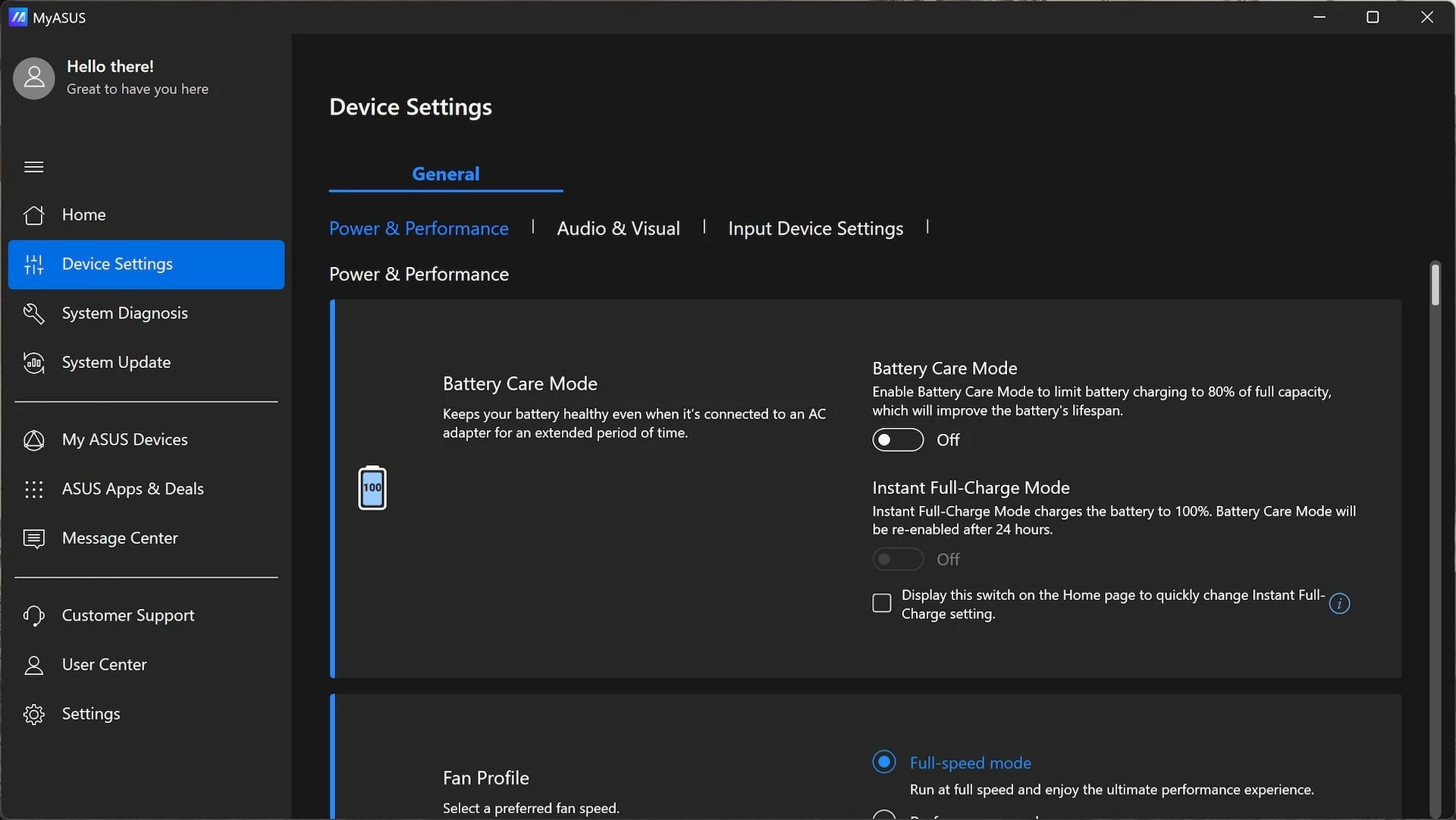Select the Full-speed mode radio button
Viewport: 1456px width, 820px height.
884,762
